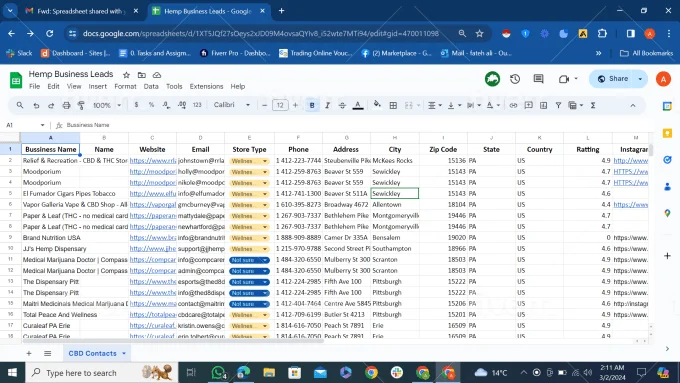
Task: Open the functions sigma menu
Action: coord(593,105)
